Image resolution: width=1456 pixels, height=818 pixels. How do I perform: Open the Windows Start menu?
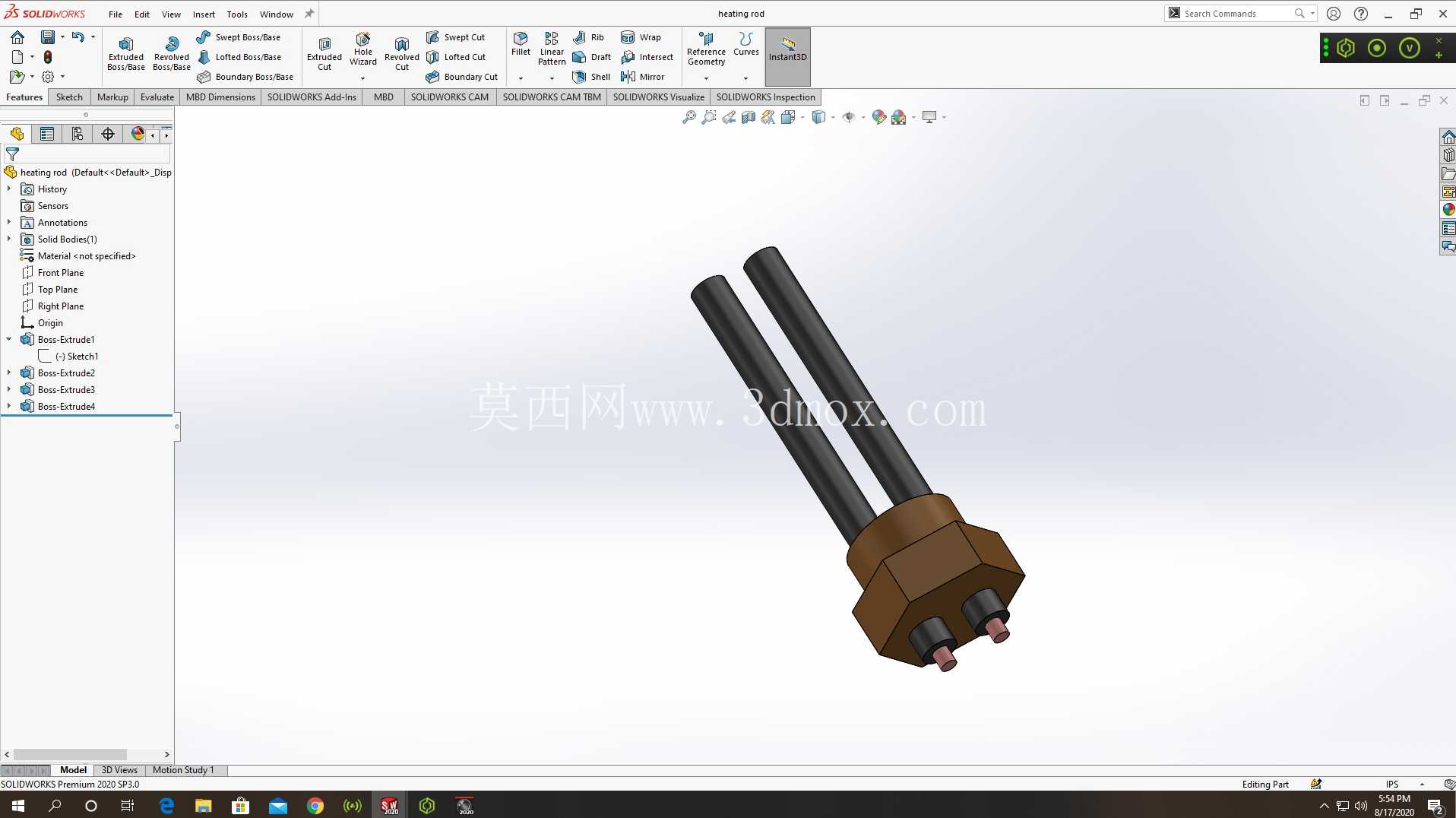pyautogui.click(x=18, y=805)
